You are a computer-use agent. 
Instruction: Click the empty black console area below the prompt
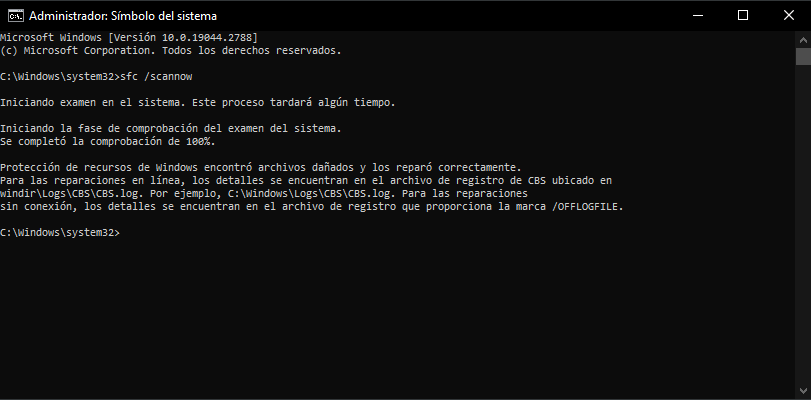[397, 316]
